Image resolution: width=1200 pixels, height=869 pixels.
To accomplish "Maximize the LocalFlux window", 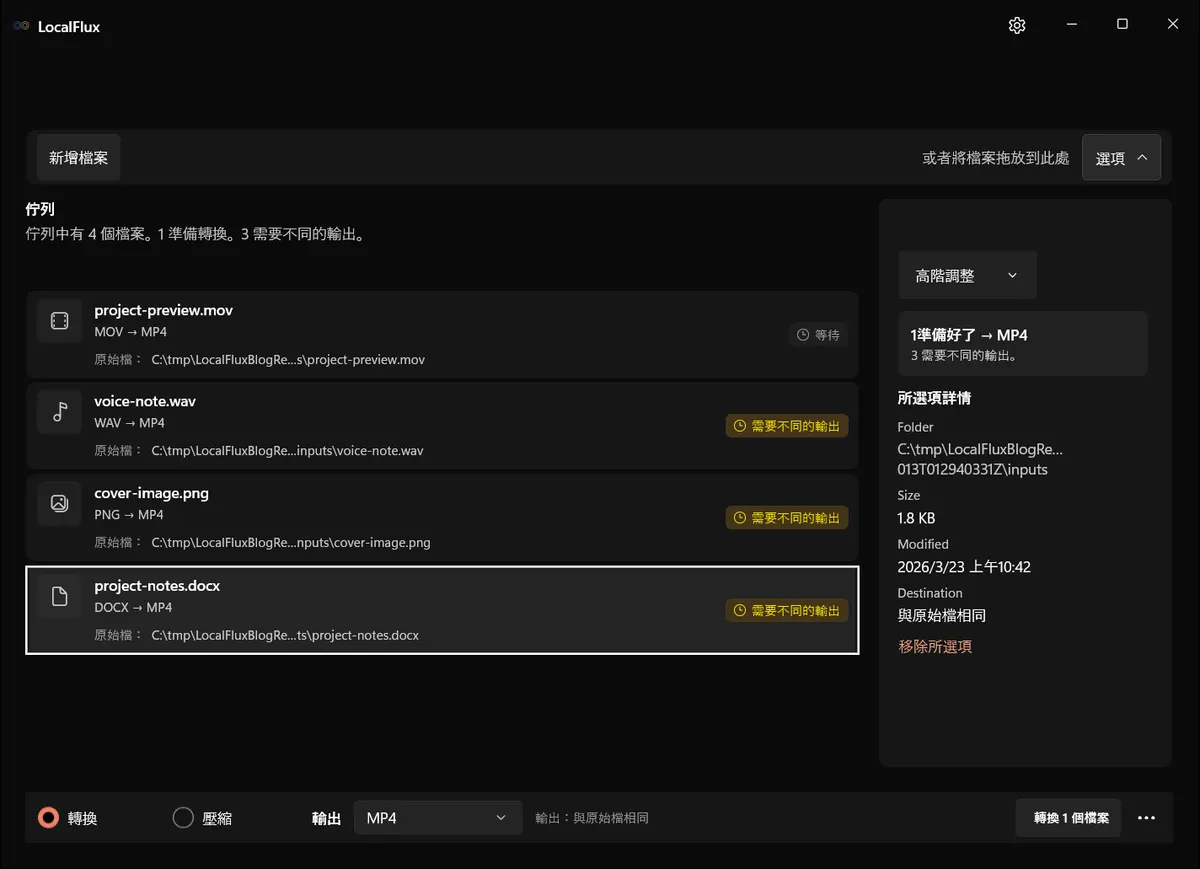I will [1122, 25].
